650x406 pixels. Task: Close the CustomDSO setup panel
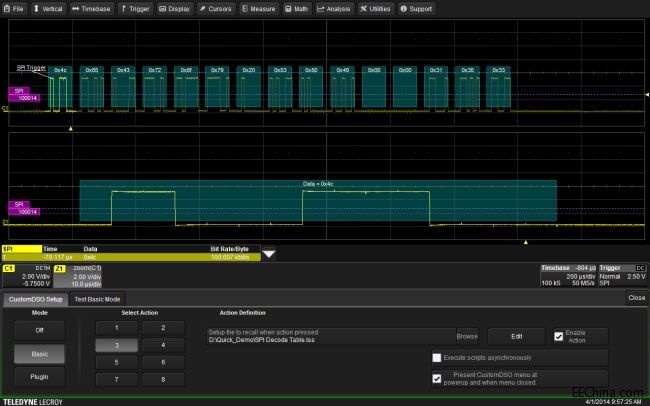pyautogui.click(x=636, y=298)
